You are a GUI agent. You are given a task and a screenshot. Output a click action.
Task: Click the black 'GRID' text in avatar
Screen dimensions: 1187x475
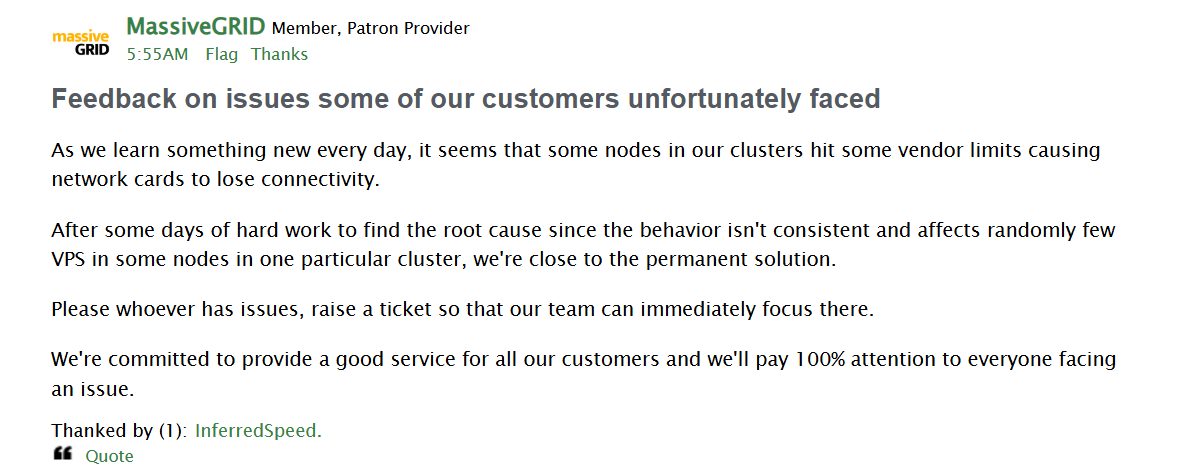pos(92,51)
